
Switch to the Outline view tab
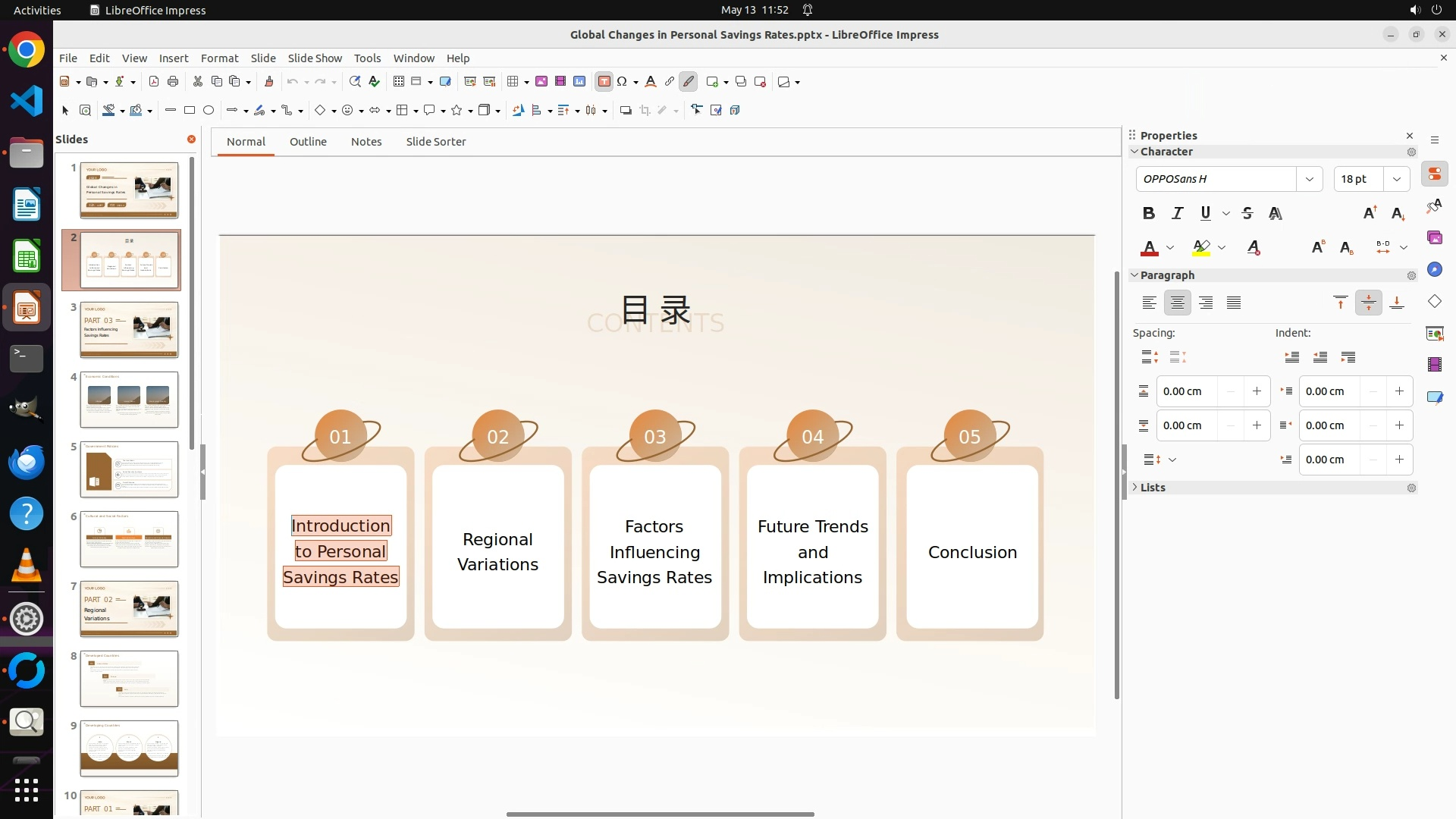click(308, 142)
